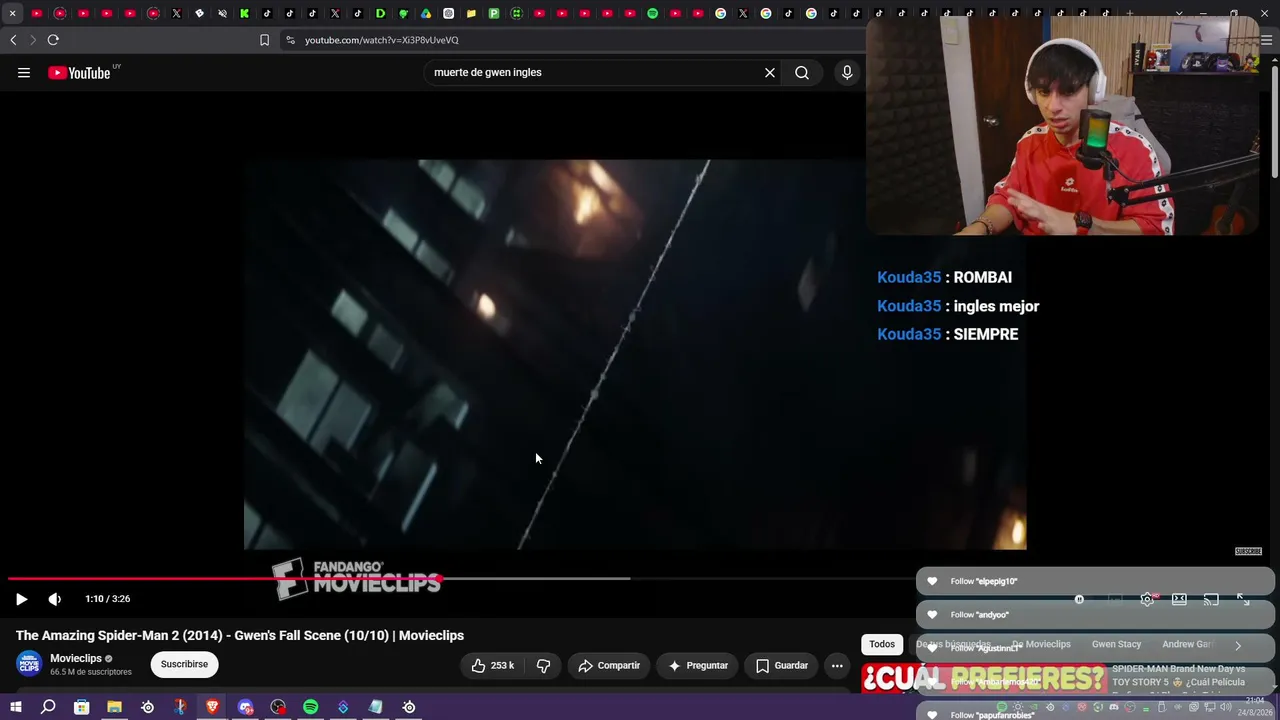Switch to the Spotify browser tab
The height and width of the screenshot is (720, 1280).
652,13
